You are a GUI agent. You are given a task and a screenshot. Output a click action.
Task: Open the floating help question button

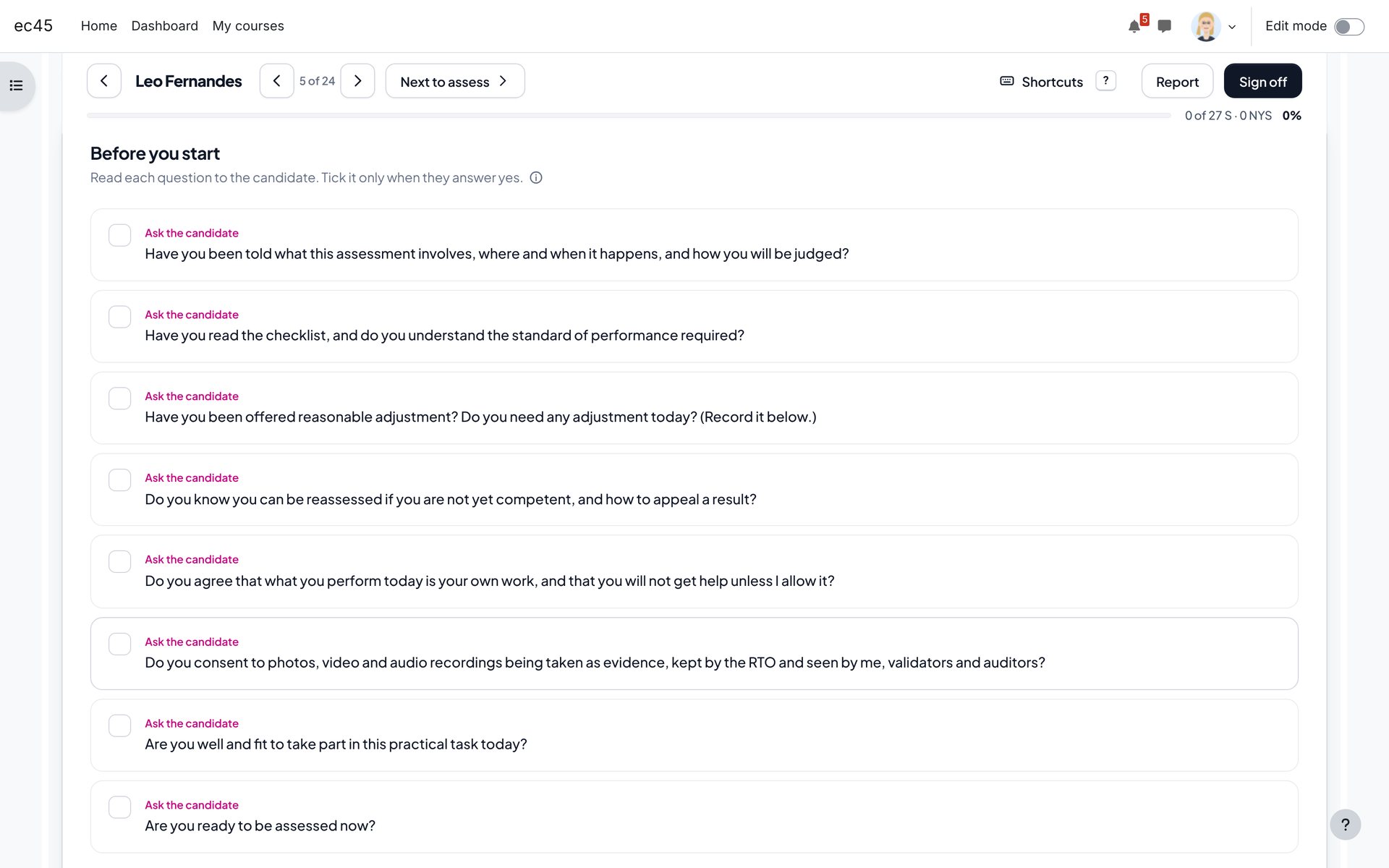(1345, 825)
